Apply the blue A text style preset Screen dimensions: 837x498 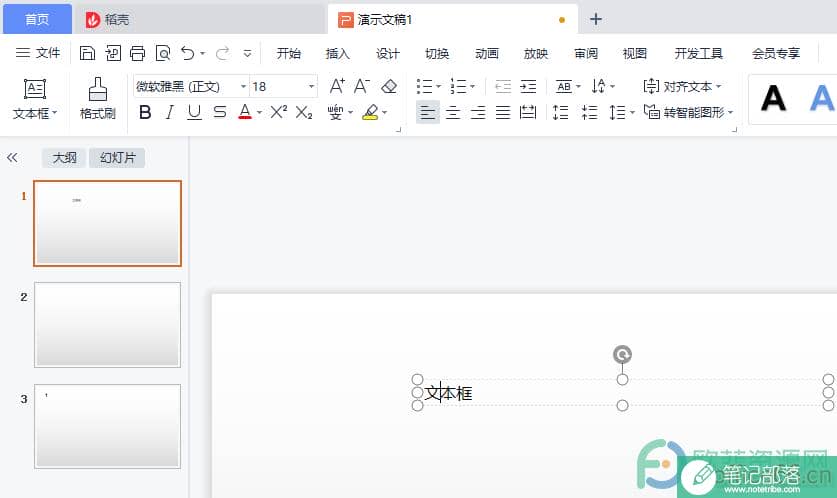[822, 99]
